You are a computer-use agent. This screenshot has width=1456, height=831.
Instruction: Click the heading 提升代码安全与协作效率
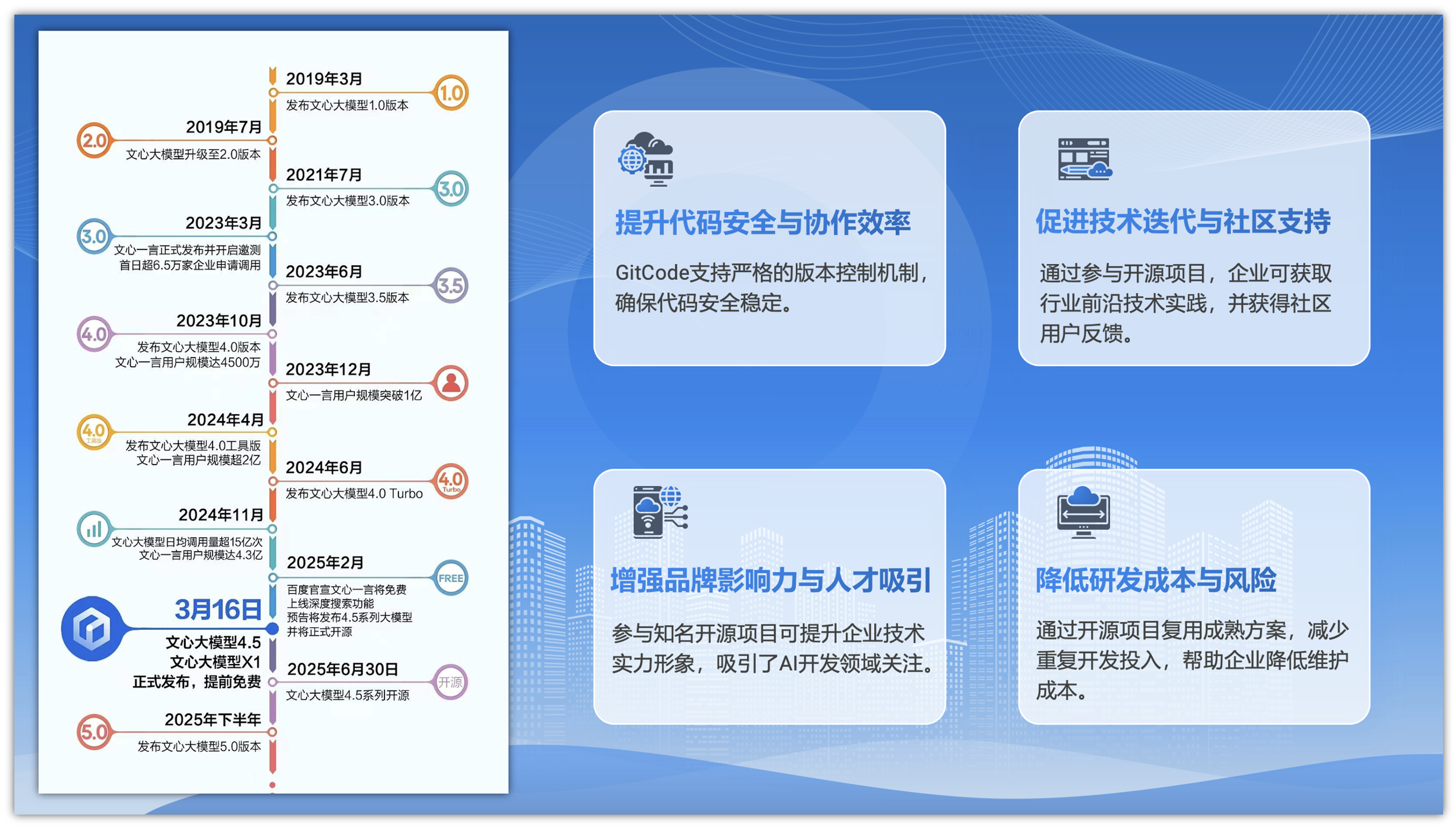point(763,222)
